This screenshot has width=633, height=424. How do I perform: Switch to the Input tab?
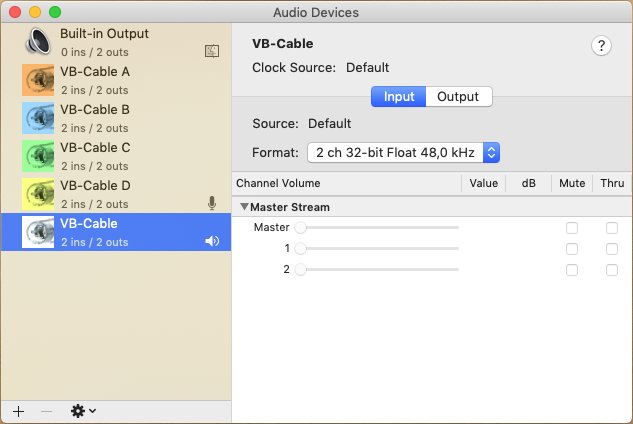398,97
